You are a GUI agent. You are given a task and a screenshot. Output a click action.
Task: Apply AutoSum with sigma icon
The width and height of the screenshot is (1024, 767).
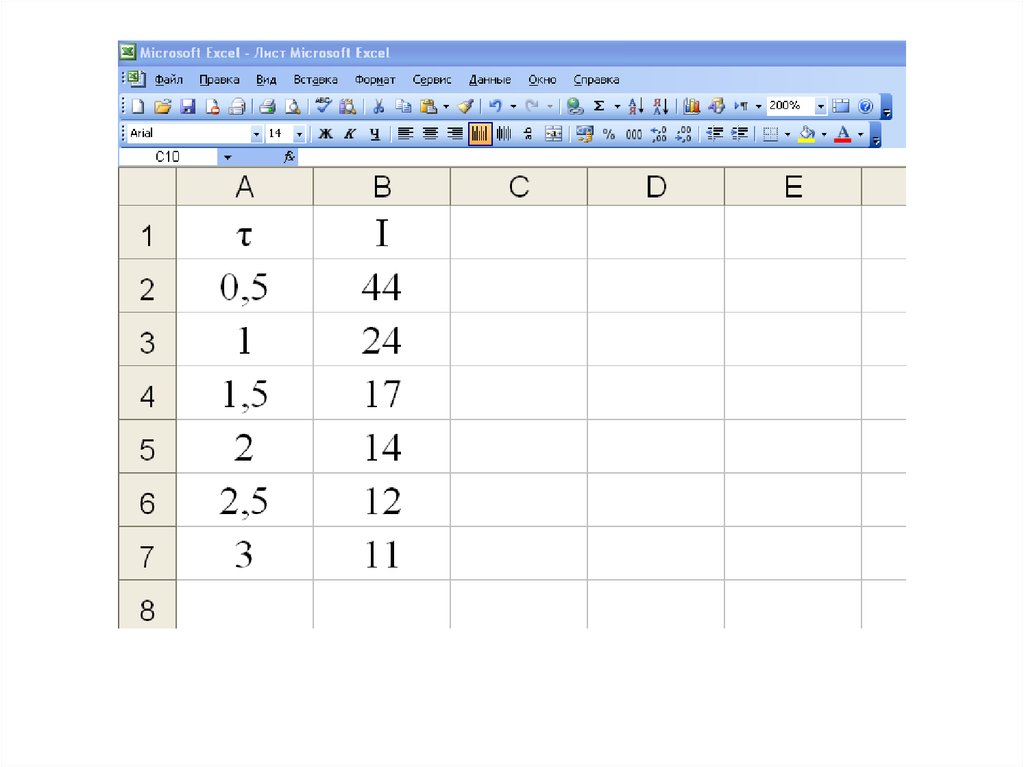click(599, 106)
